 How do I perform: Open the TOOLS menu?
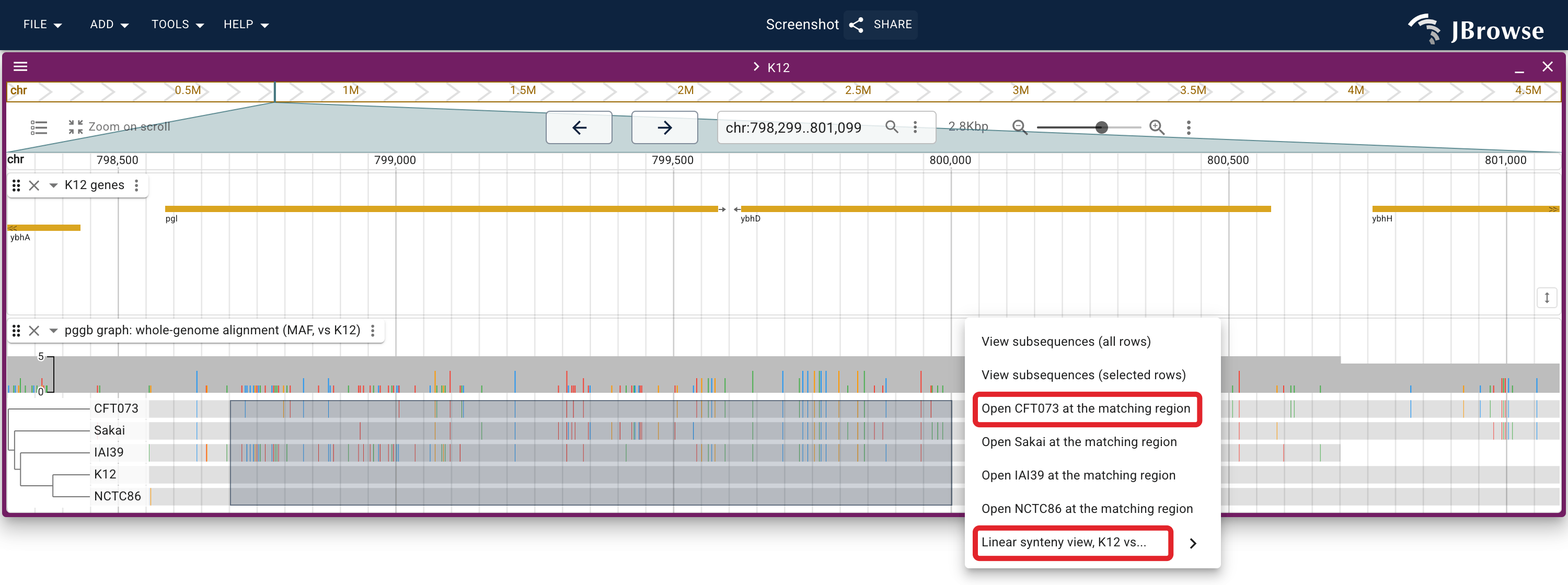(177, 25)
